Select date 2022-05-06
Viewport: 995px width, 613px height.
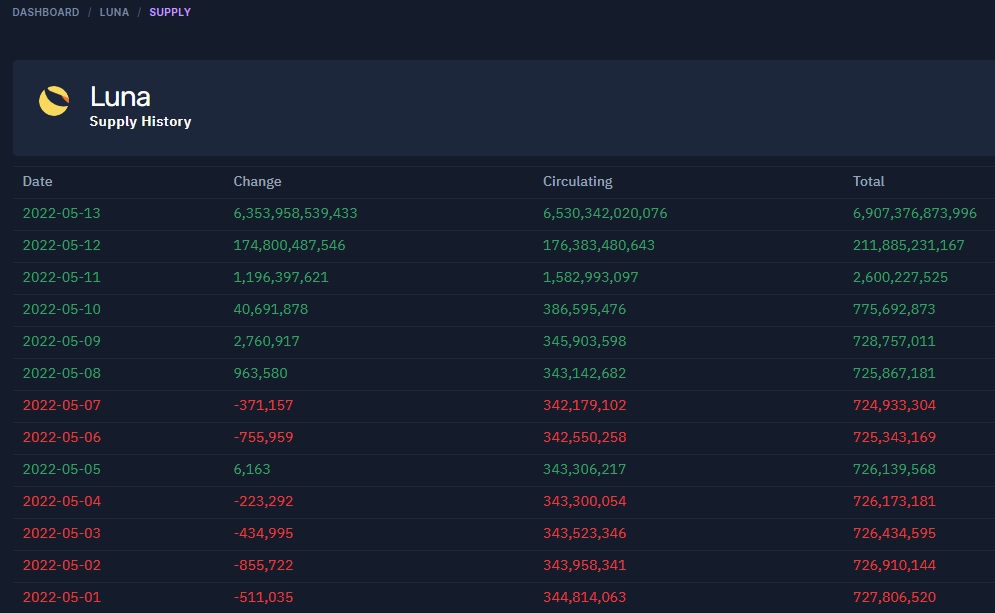[62, 437]
